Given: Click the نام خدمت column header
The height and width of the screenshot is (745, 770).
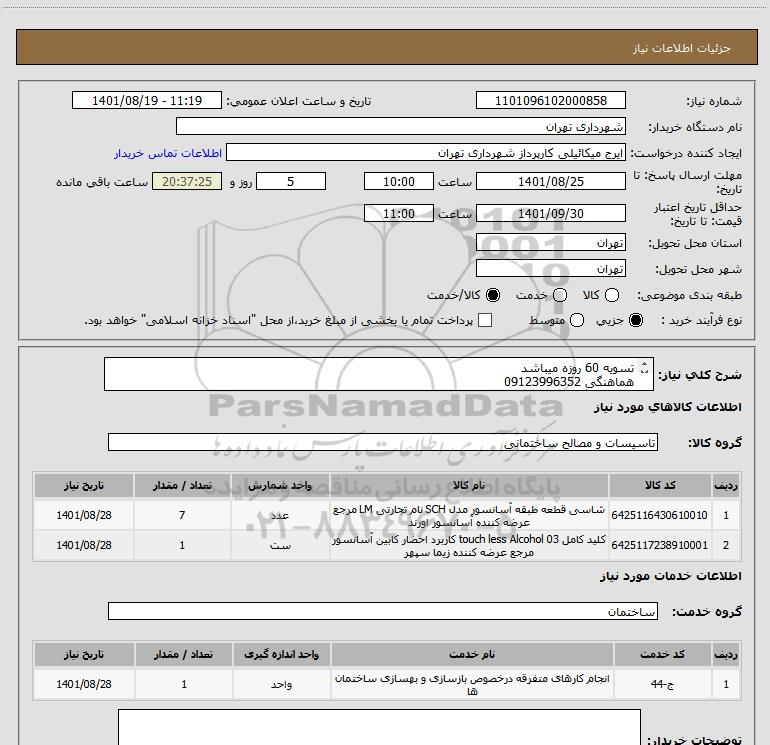Looking at the screenshot, I should [x=472, y=654].
